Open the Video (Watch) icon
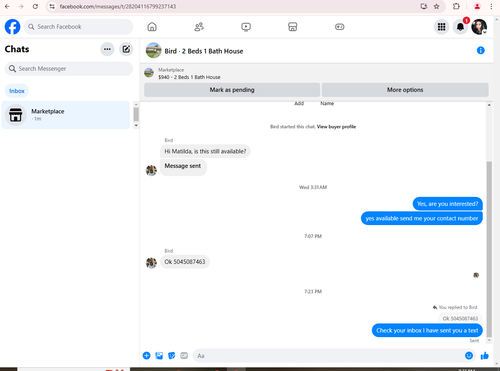 click(246, 27)
